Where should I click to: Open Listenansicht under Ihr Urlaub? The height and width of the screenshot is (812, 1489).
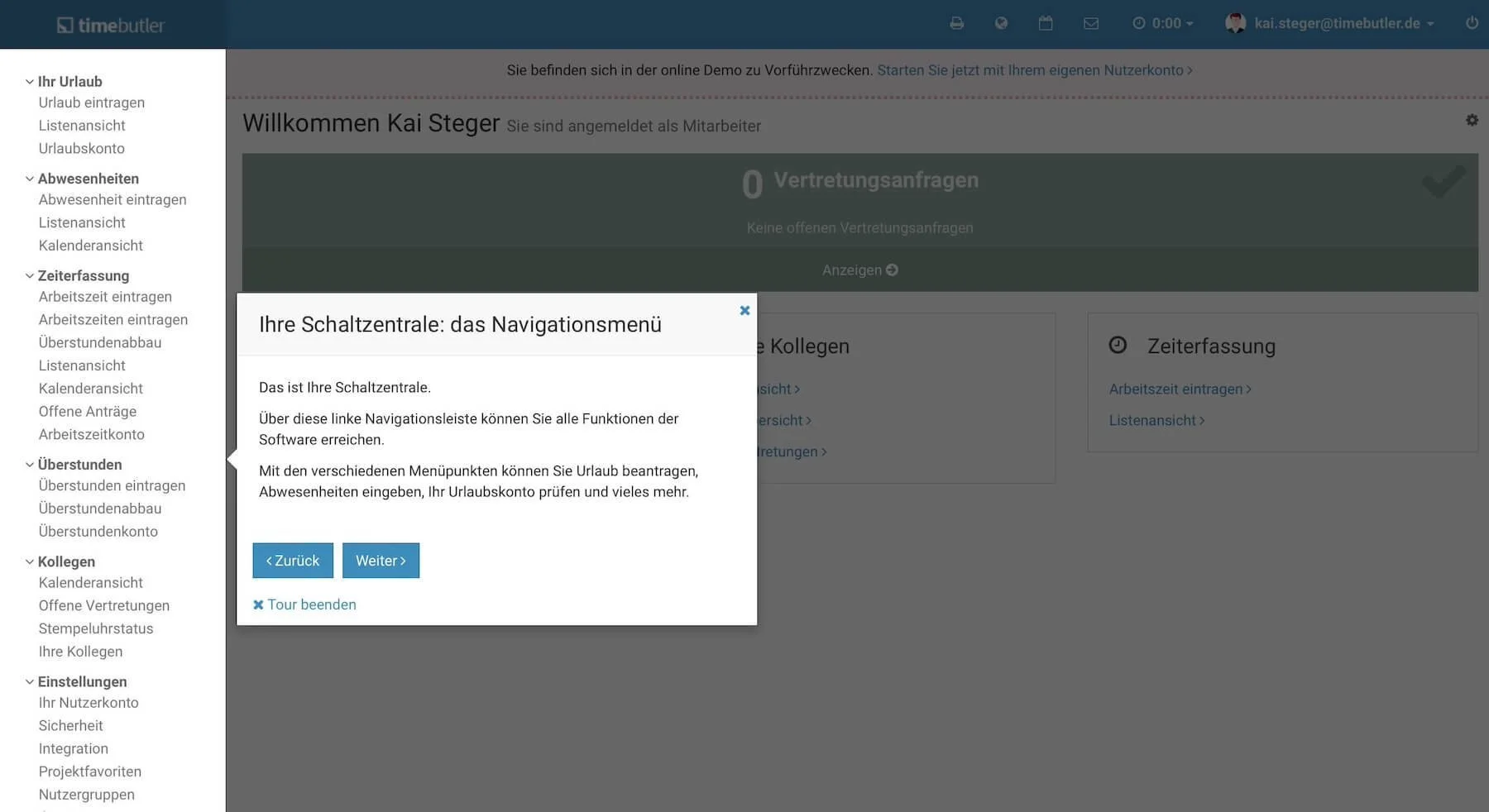click(82, 126)
